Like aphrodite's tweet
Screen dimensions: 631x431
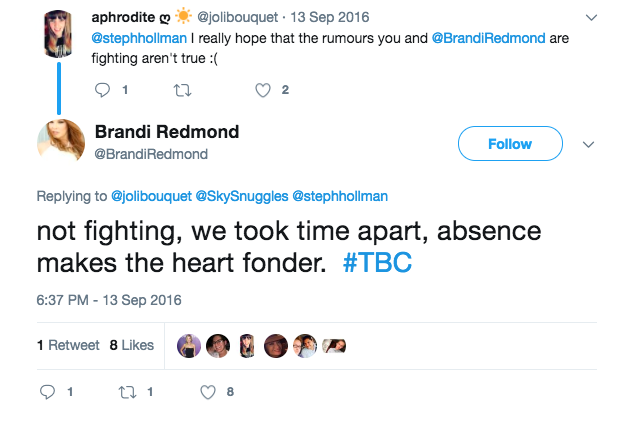263,90
